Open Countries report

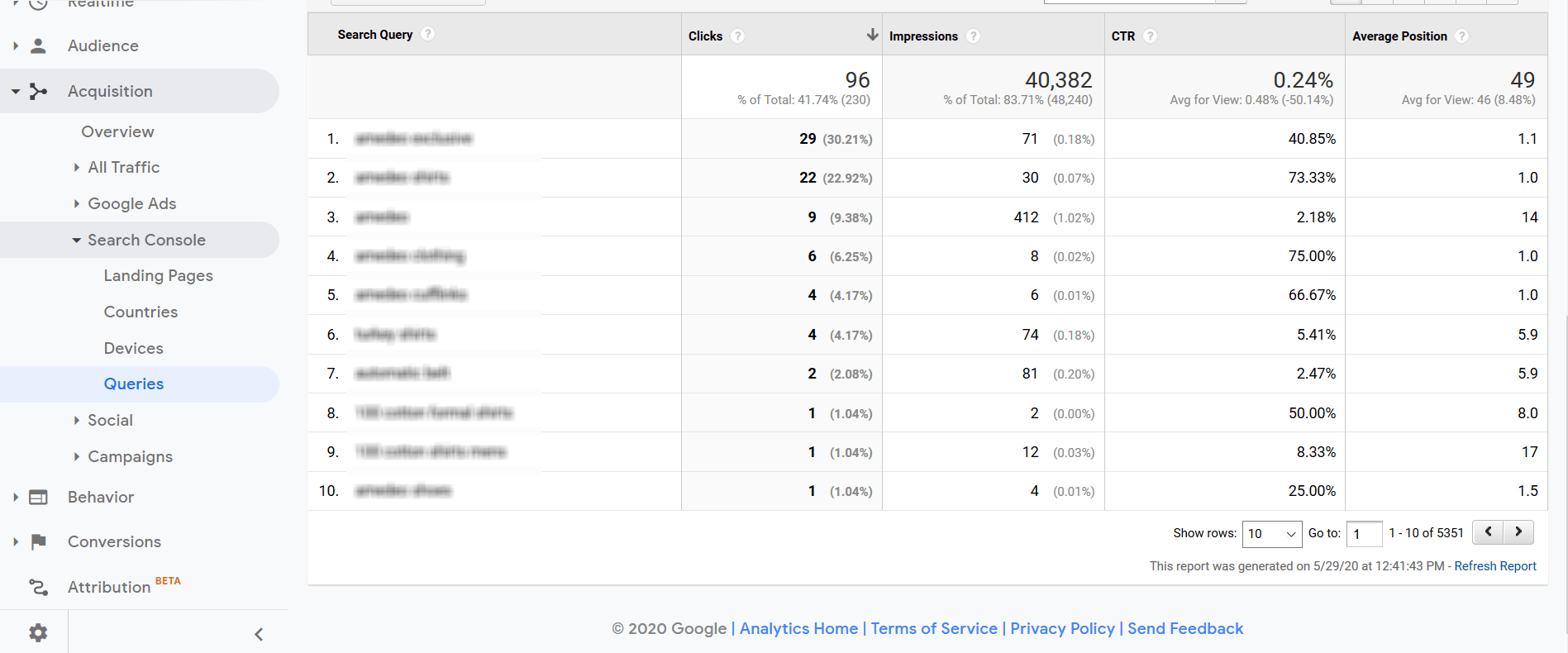click(x=141, y=312)
